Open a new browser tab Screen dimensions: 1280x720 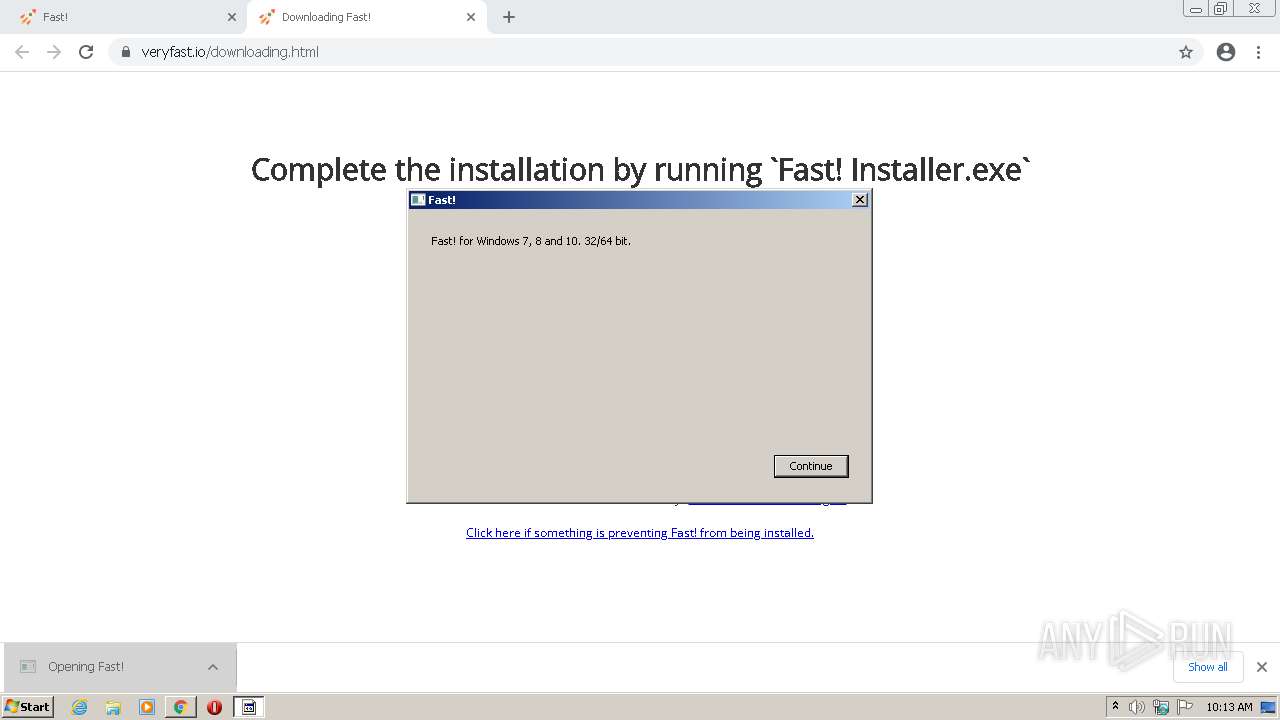point(509,17)
